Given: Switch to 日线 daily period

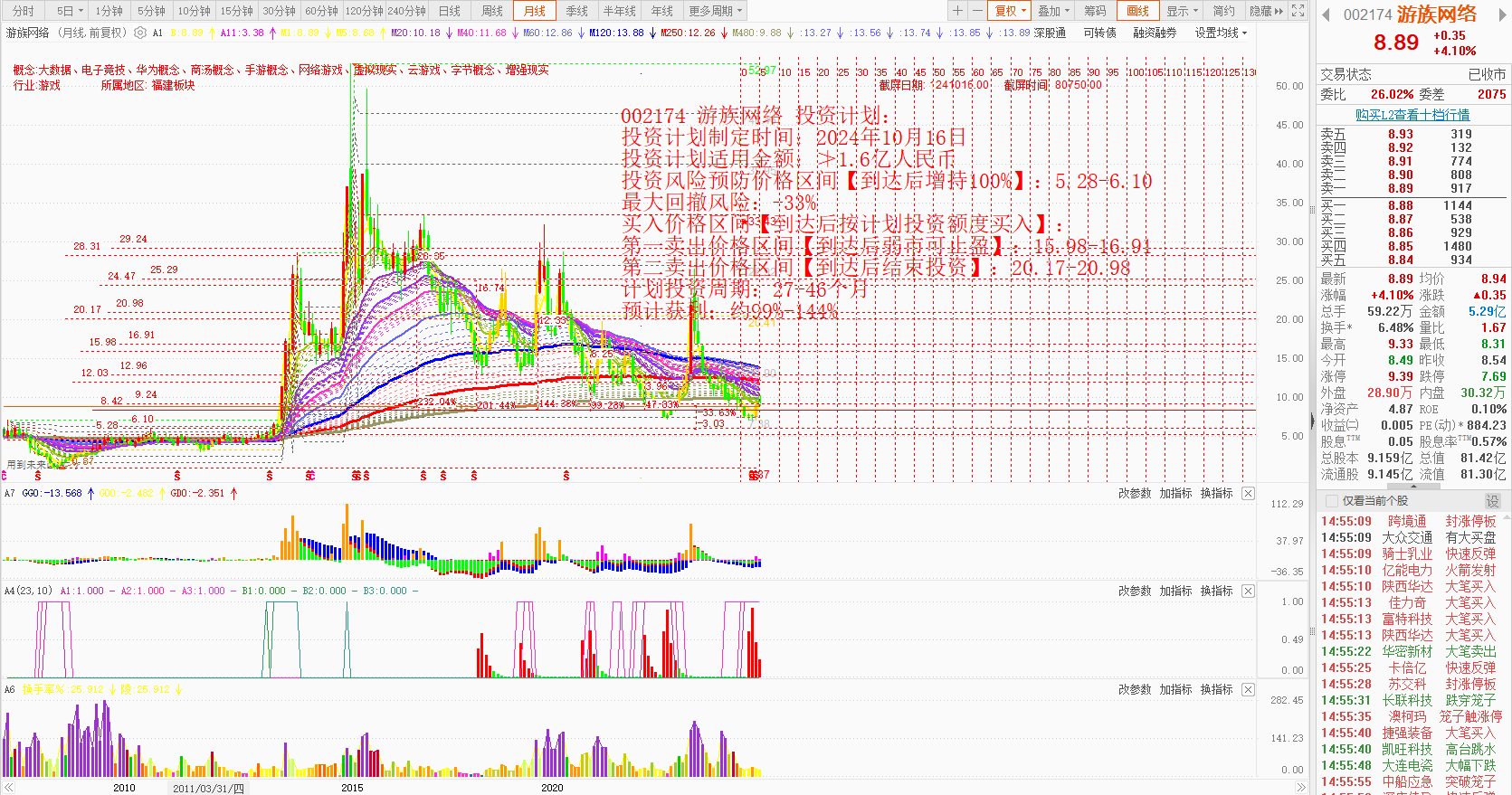Looking at the screenshot, I should point(450,11).
